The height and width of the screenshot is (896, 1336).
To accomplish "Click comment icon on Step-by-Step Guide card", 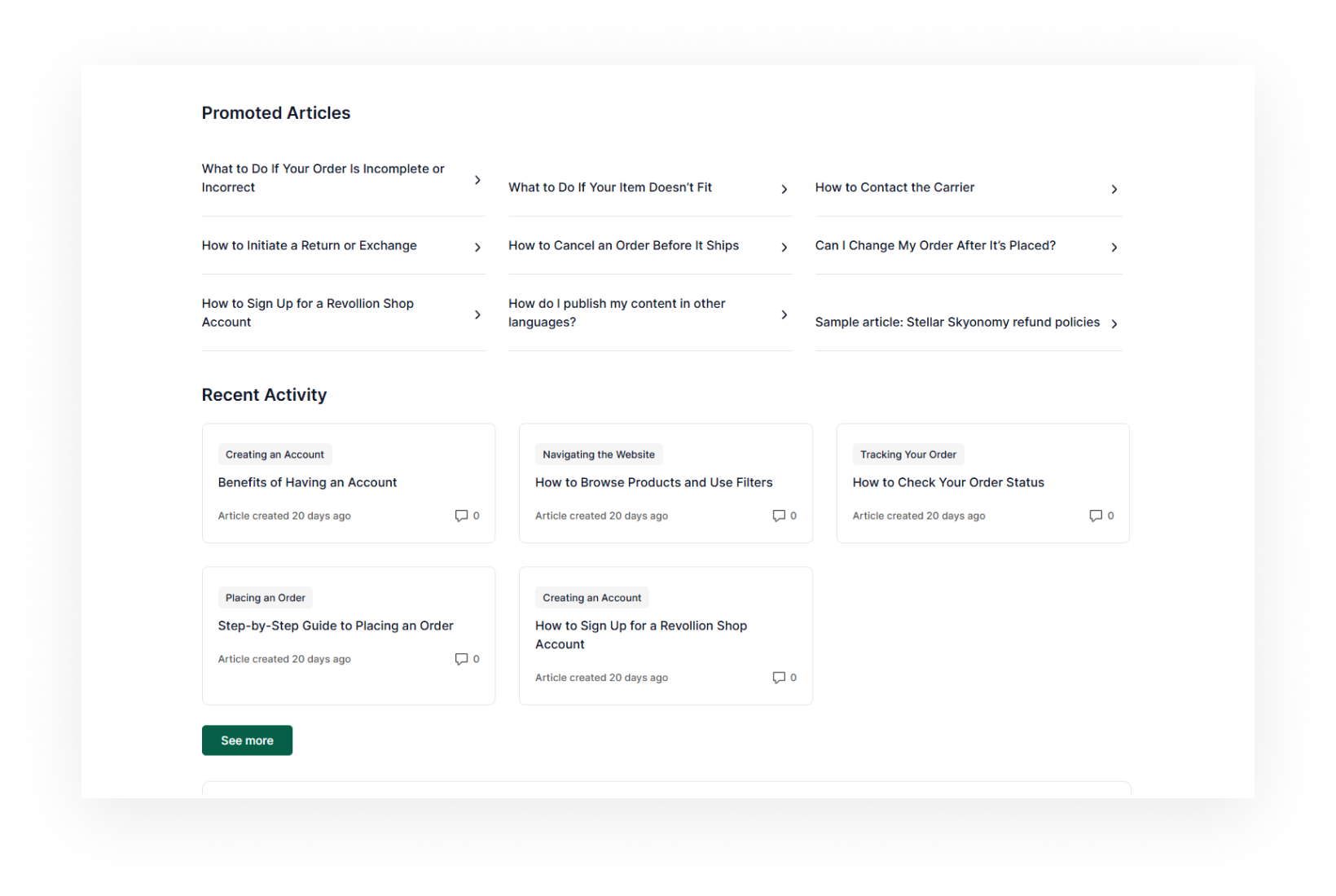I will [x=461, y=659].
